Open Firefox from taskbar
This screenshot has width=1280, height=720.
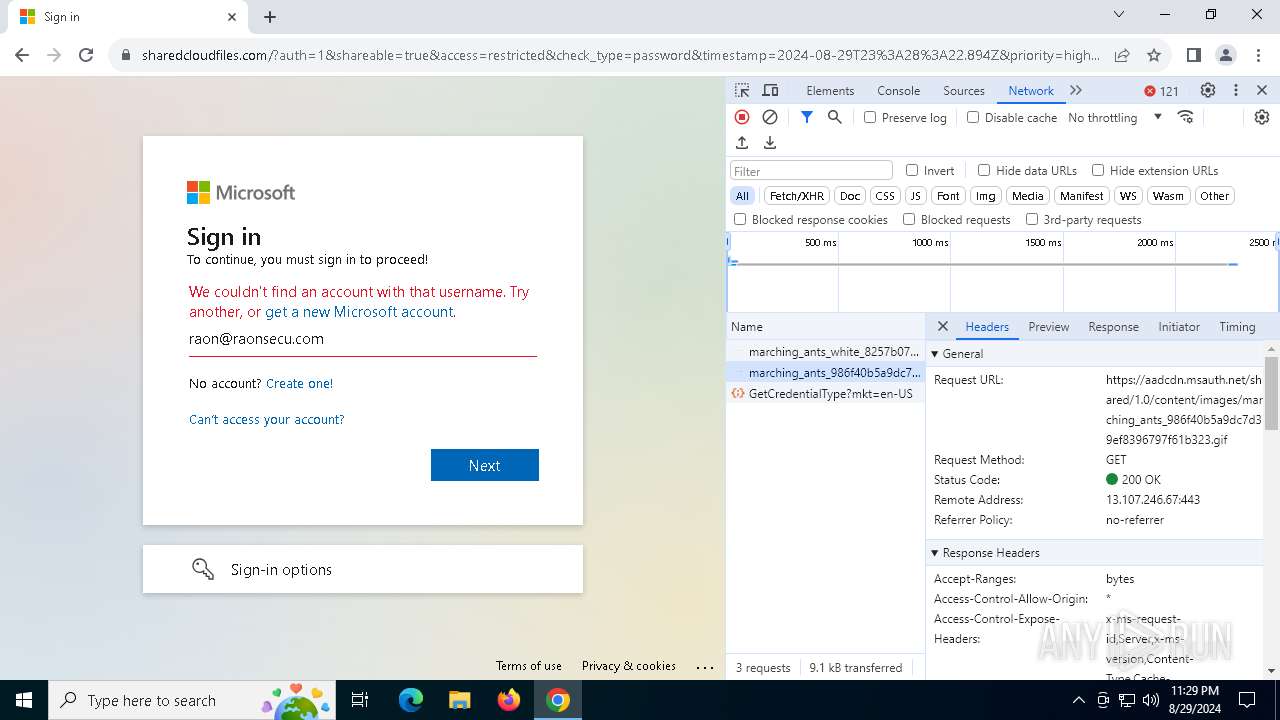pos(509,700)
